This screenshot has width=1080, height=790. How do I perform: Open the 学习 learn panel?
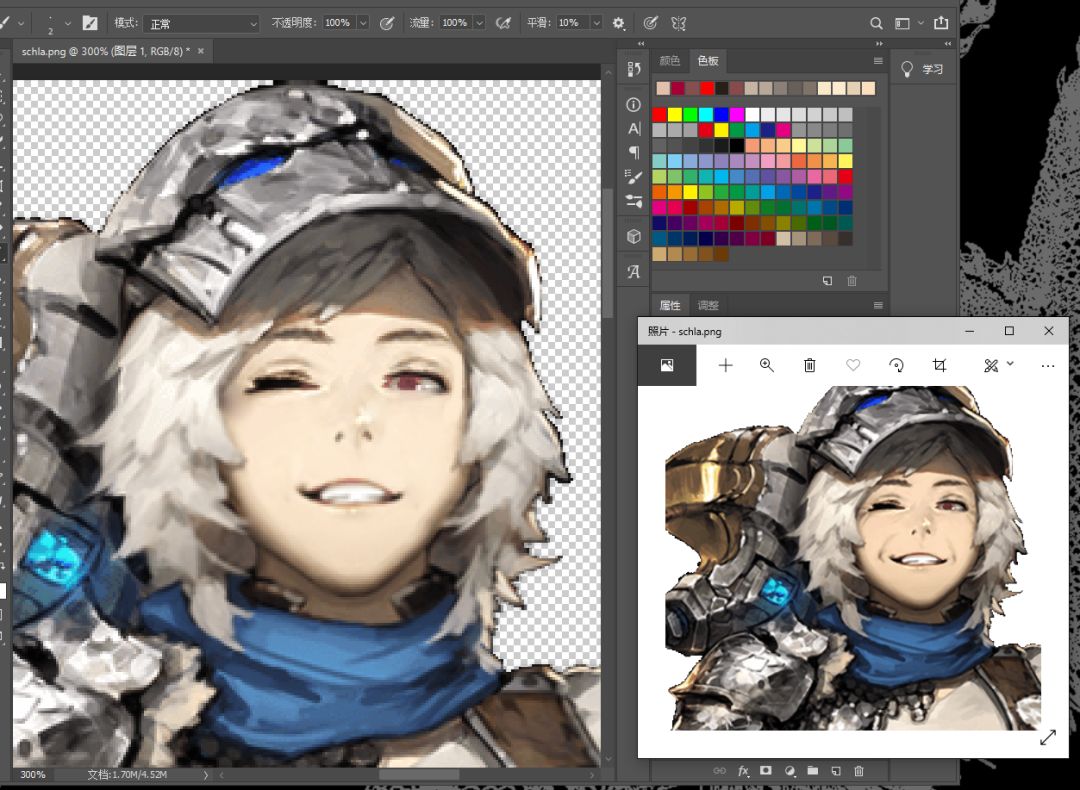click(922, 69)
